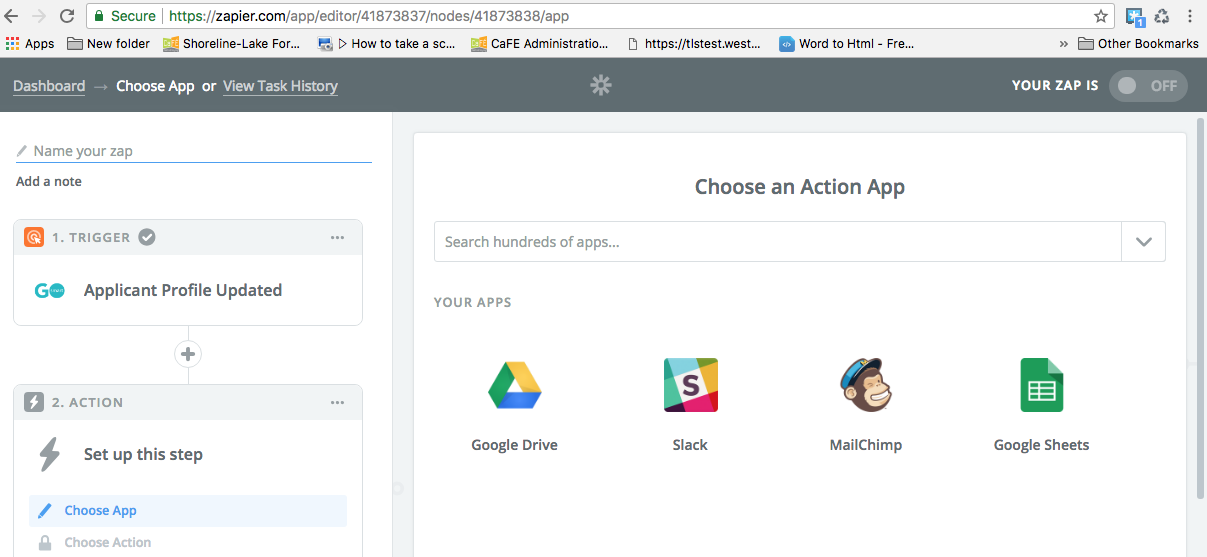Open the Other Bookmarks folder
The width and height of the screenshot is (1207, 557).
coord(1139,43)
